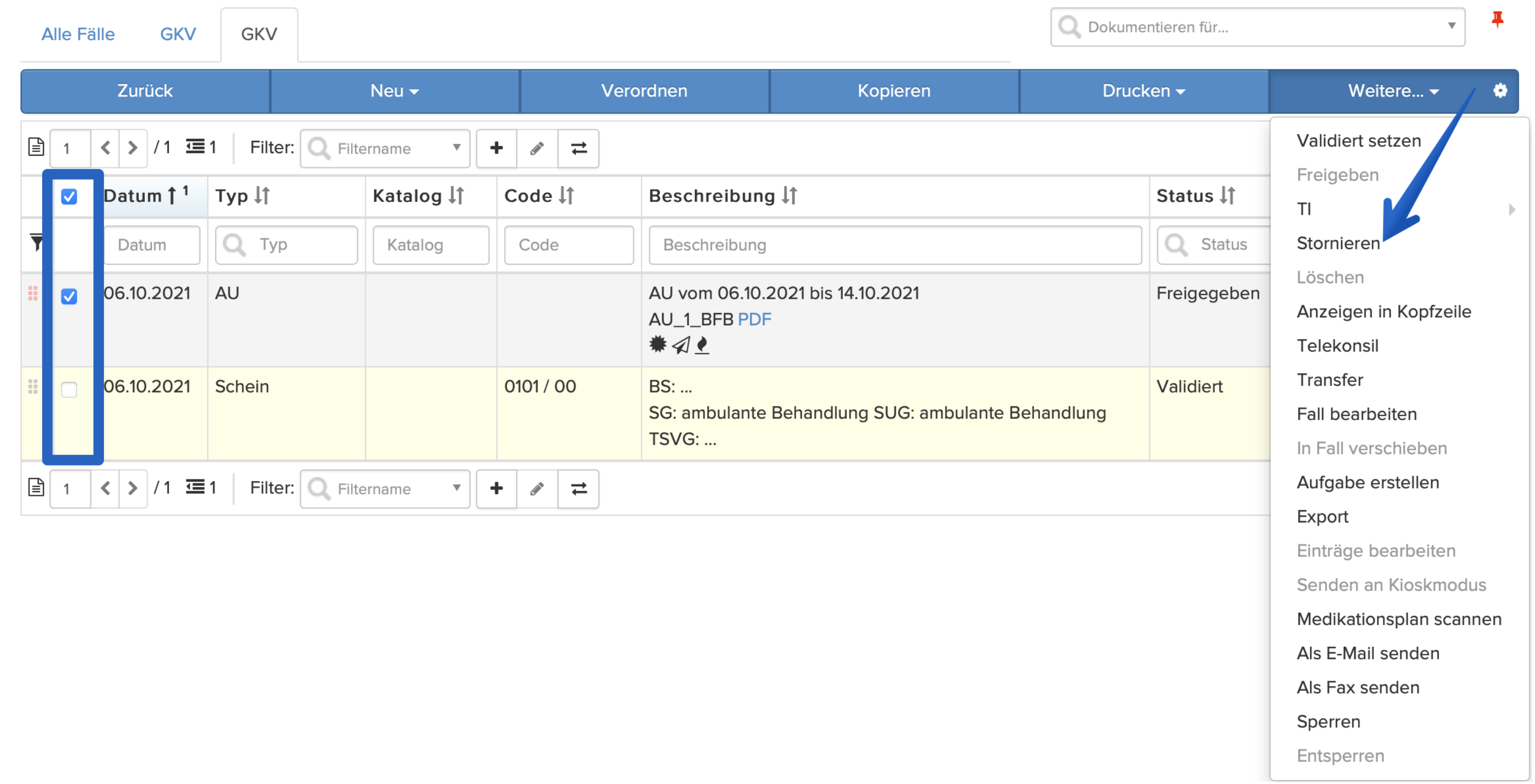
Task: Choose Transfer from menu
Action: tap(1329, 381)
